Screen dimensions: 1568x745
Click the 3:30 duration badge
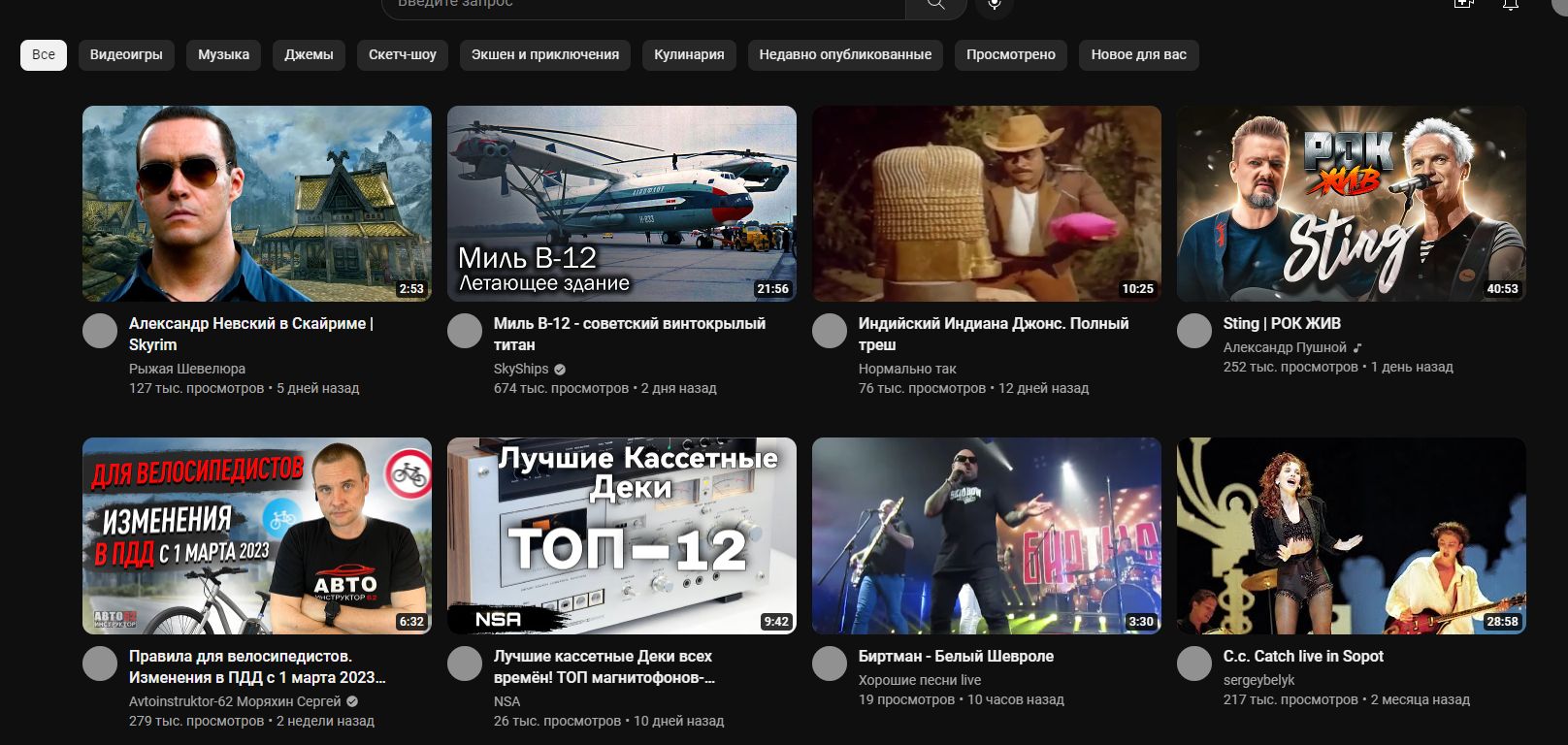[x=1141, y=622]
